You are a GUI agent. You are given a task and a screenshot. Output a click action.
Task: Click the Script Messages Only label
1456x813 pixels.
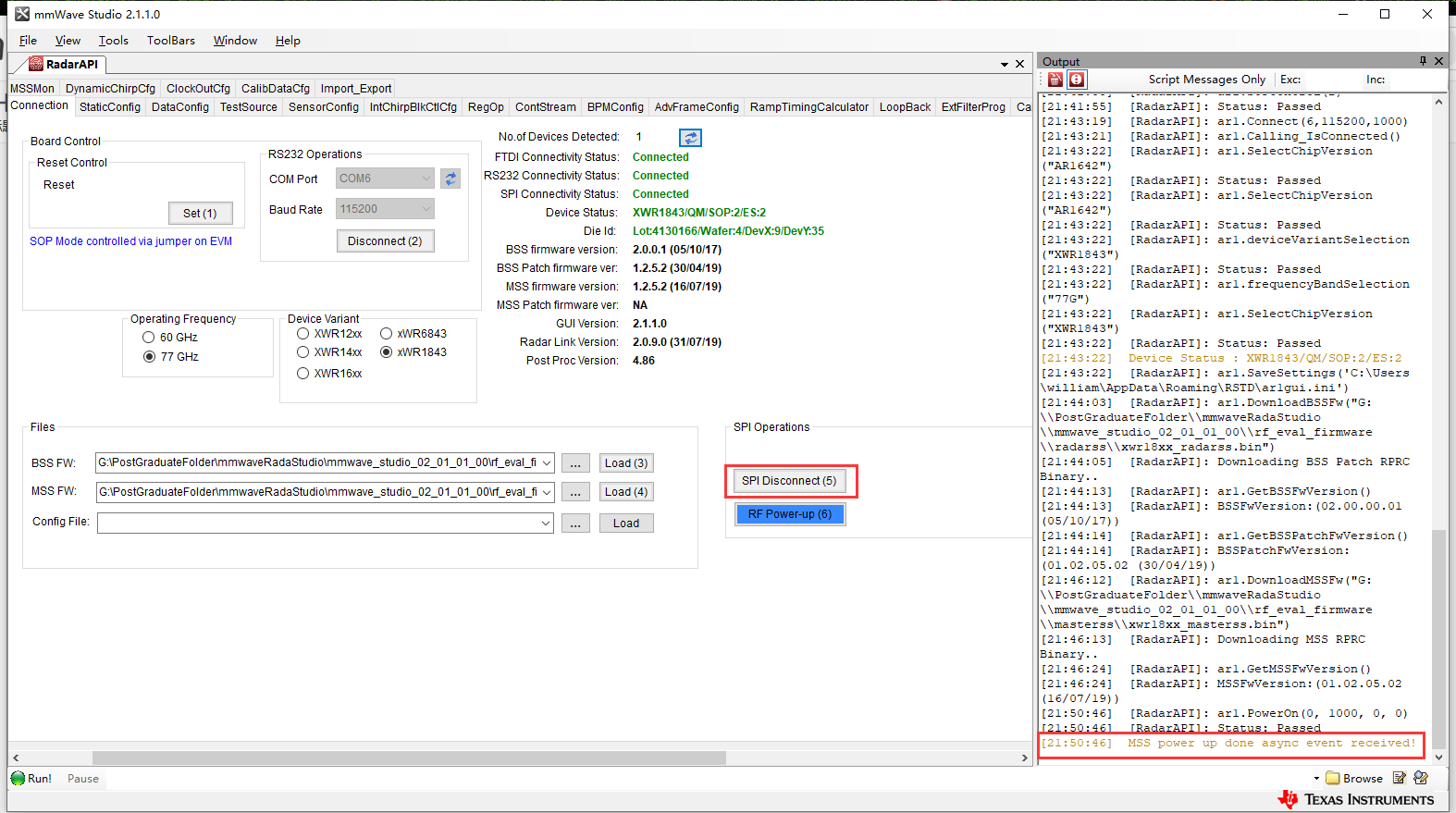[x=1207, y=80]
